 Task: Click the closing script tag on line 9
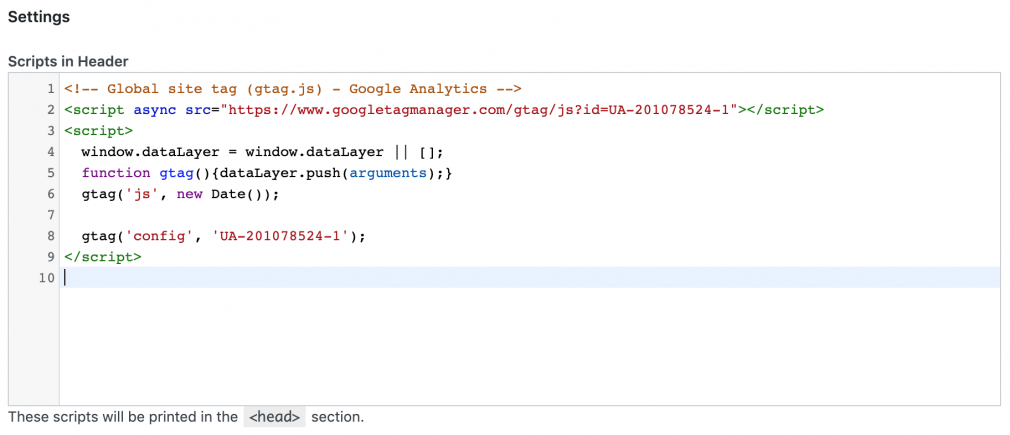(x=103, y=256)
